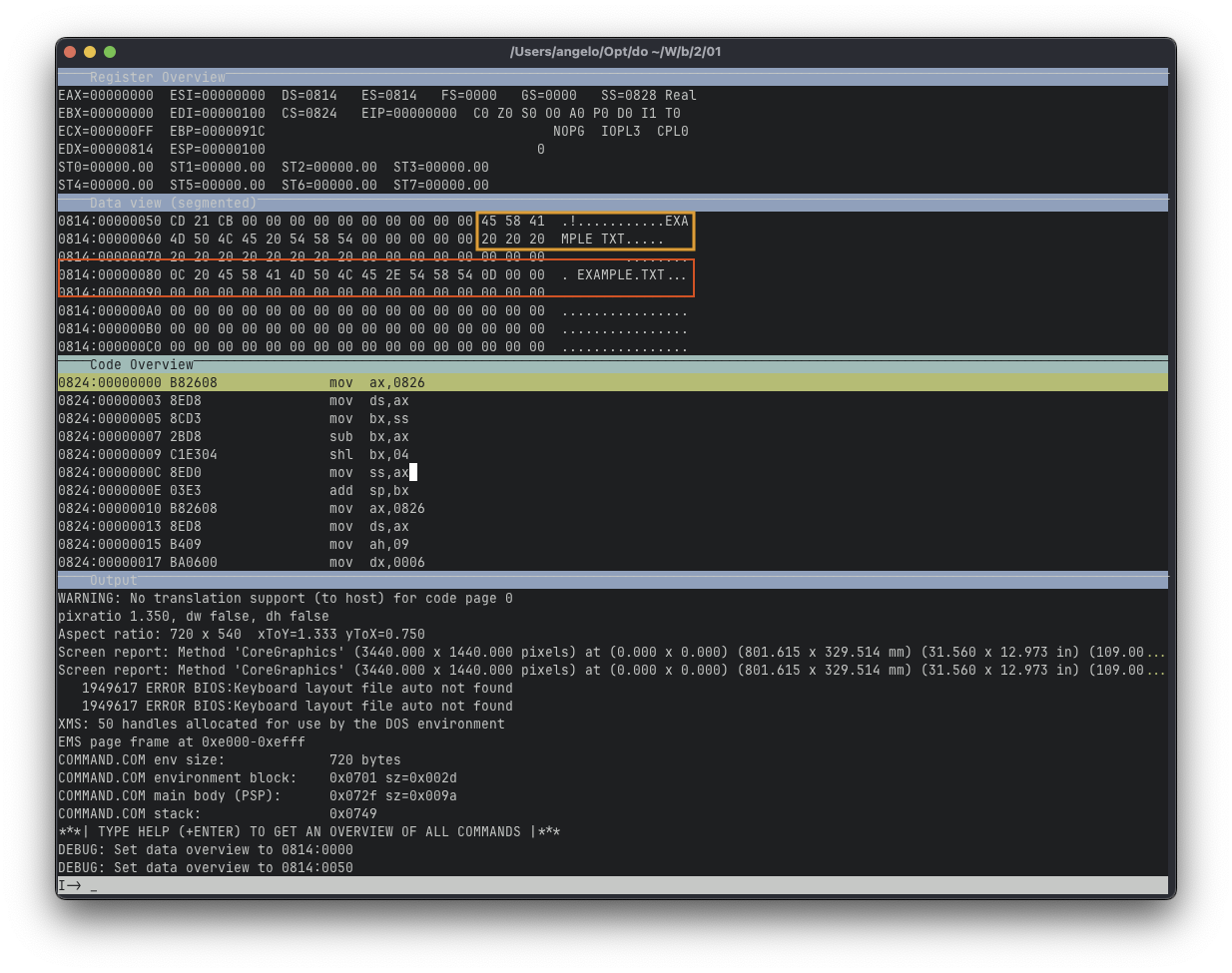Click register value EBP=0000091C
This screenshot has width=1232, height=973.
(218, 131)
